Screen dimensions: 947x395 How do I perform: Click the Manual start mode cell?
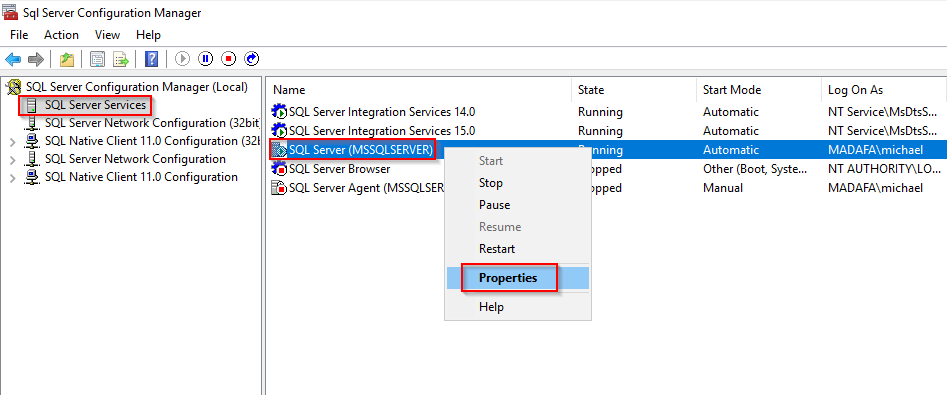click(723, 188)
